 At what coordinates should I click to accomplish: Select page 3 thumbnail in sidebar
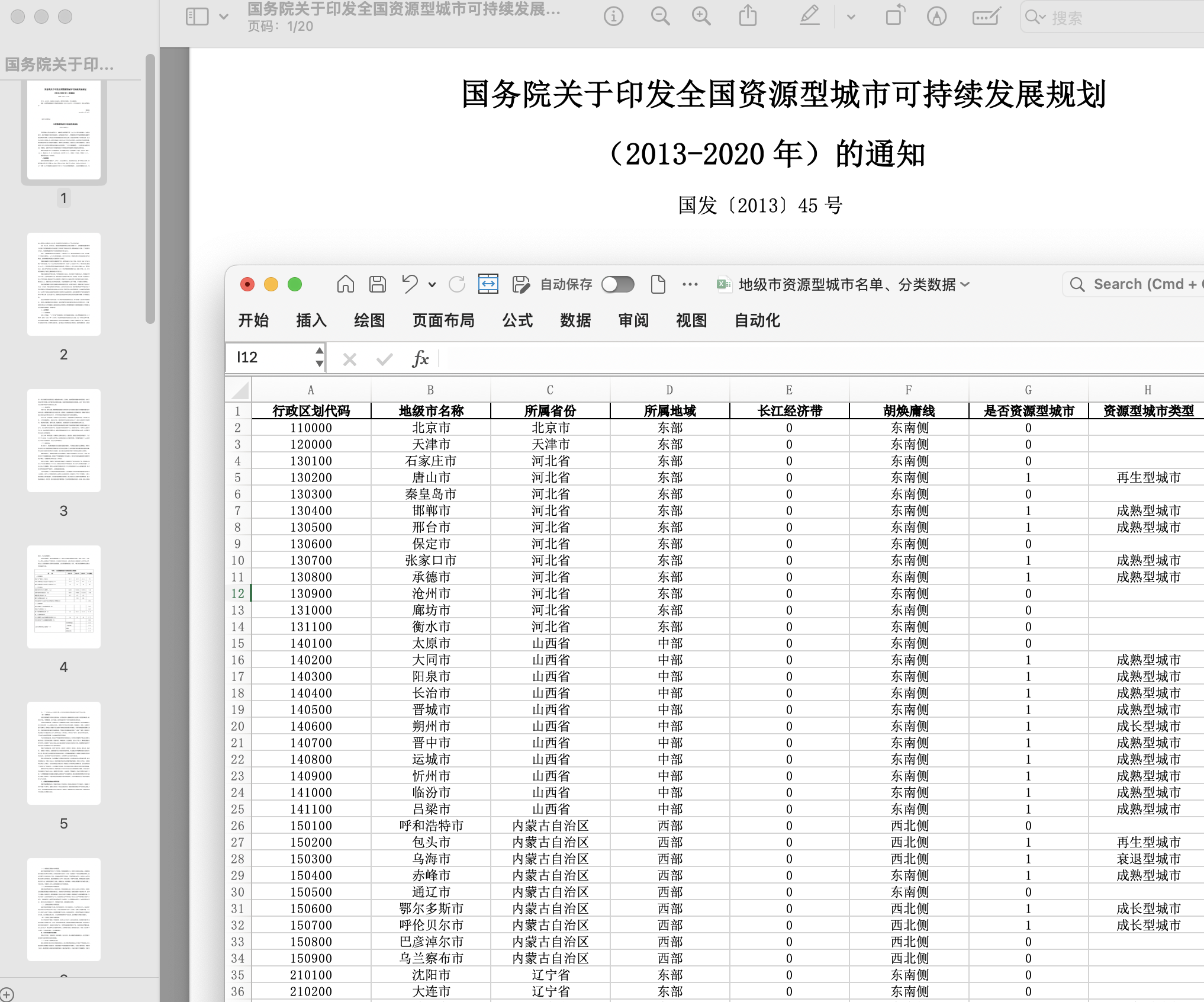(x=64, y=441)
